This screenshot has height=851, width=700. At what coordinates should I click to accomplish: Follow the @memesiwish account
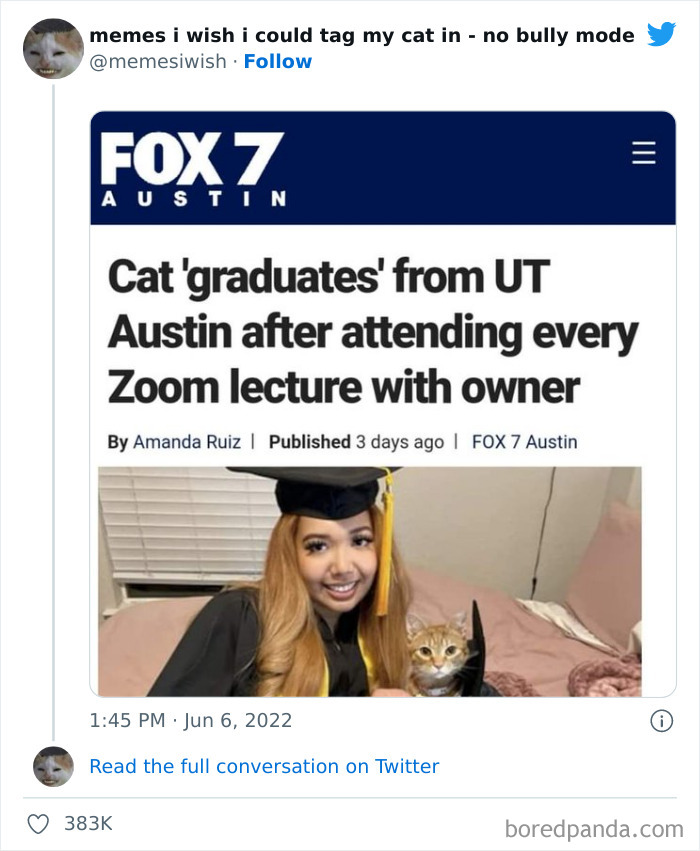tap(278, 61)
